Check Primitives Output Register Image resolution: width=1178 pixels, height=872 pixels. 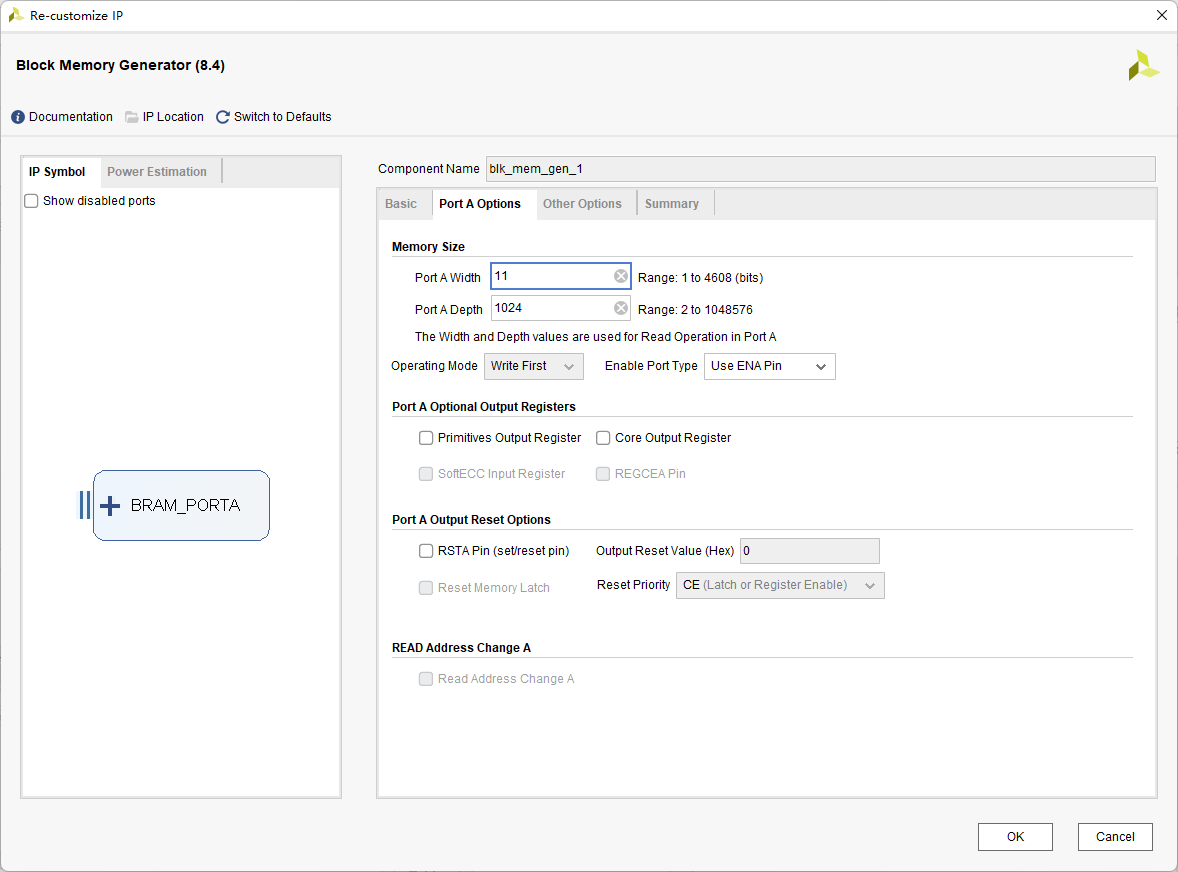(426, 438)
